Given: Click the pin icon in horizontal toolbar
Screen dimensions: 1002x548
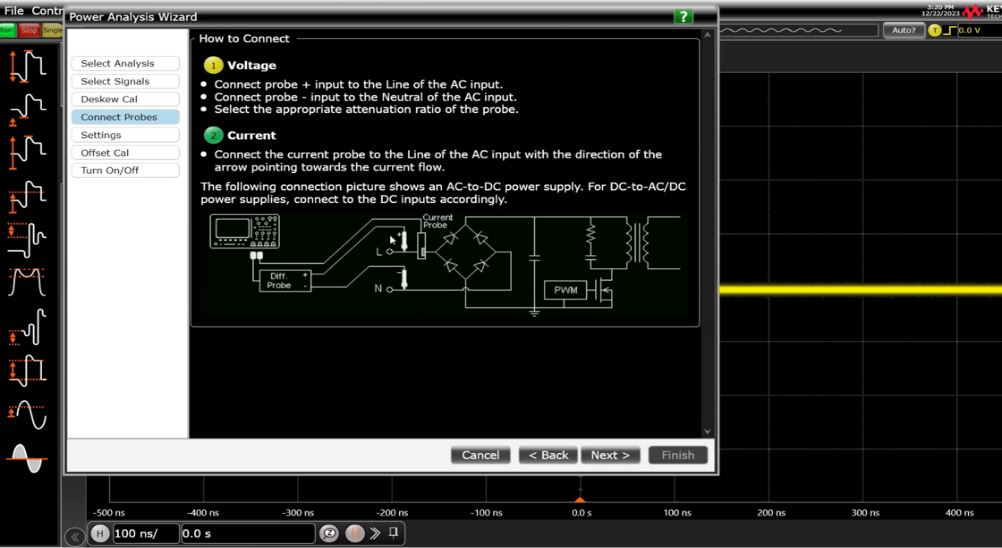Looking at the screenshot, I should tap(394, 533).
